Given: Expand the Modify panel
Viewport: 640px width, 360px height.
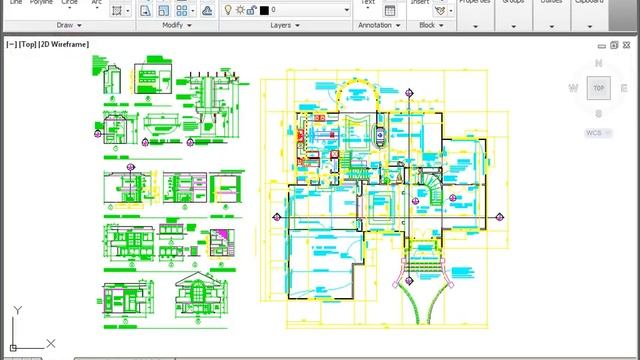Looking at the screenshot, I should [177, 25].
